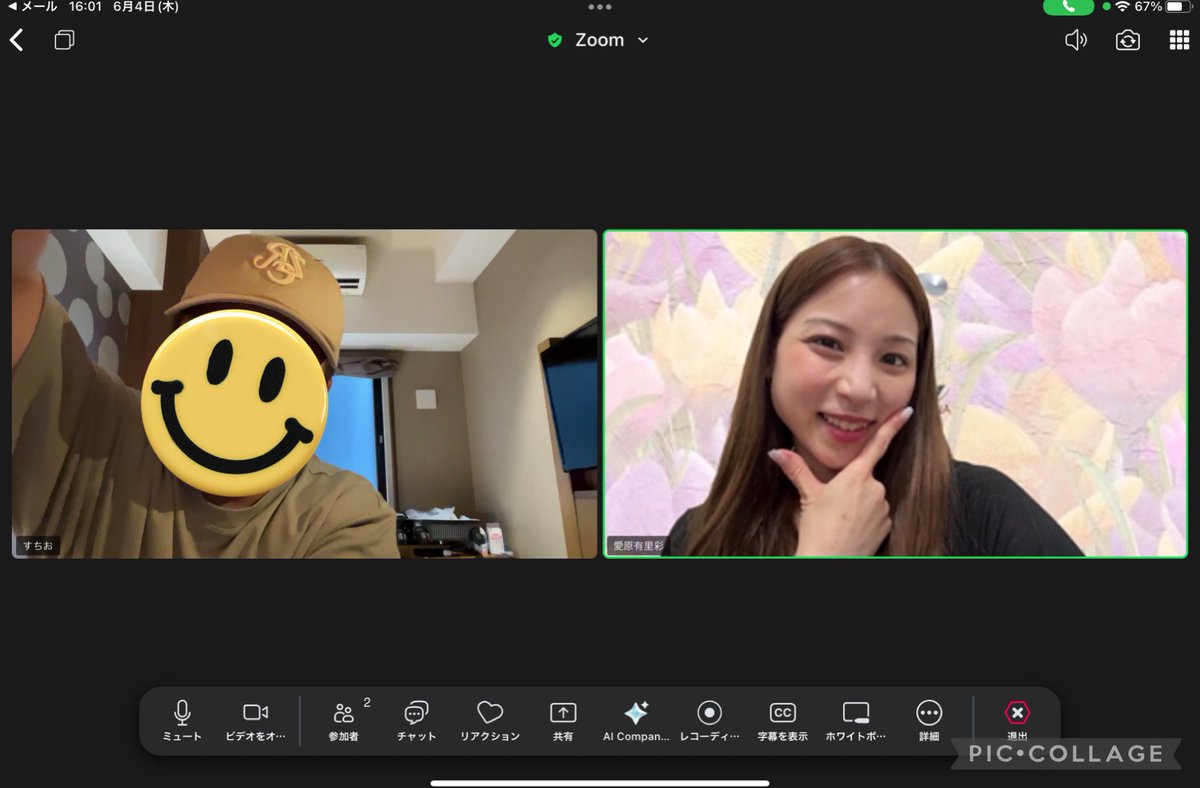The image size is (1200, 788).
Task: Start recording with レコーディング button
Action: pyautogui.click(x=710, y=721)
